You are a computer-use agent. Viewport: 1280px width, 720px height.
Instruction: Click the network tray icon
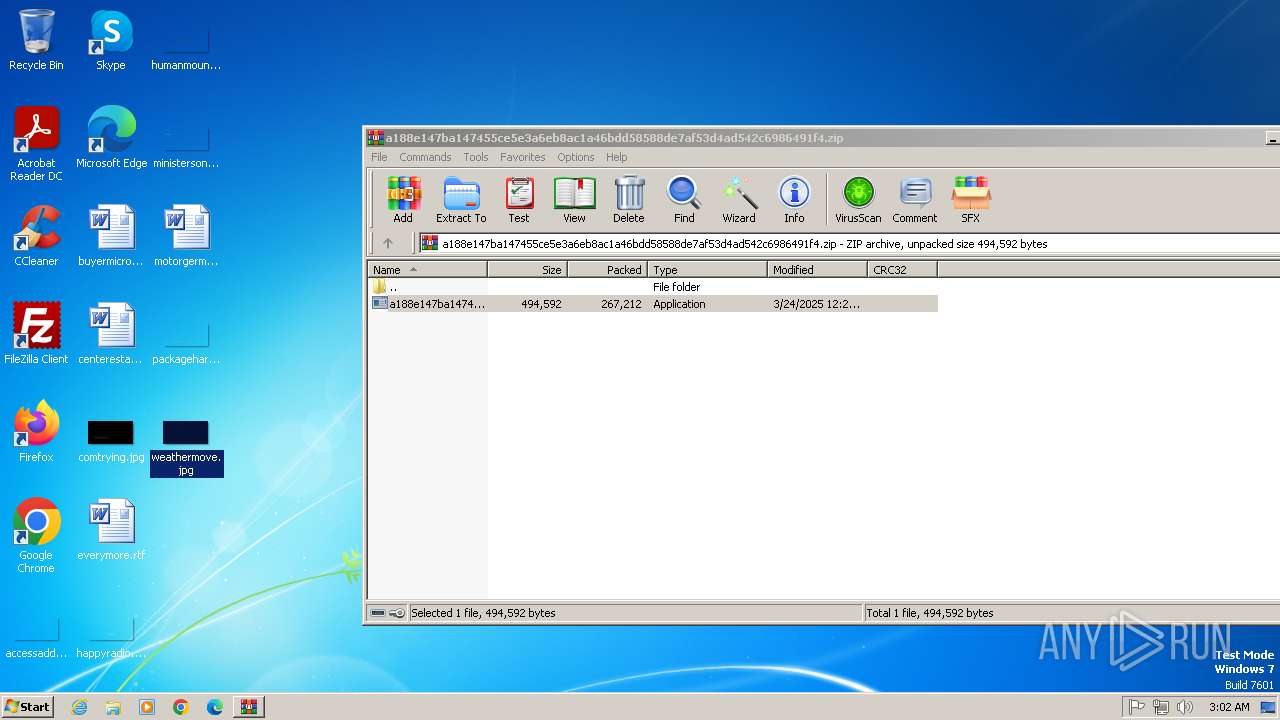(1161, 707)
